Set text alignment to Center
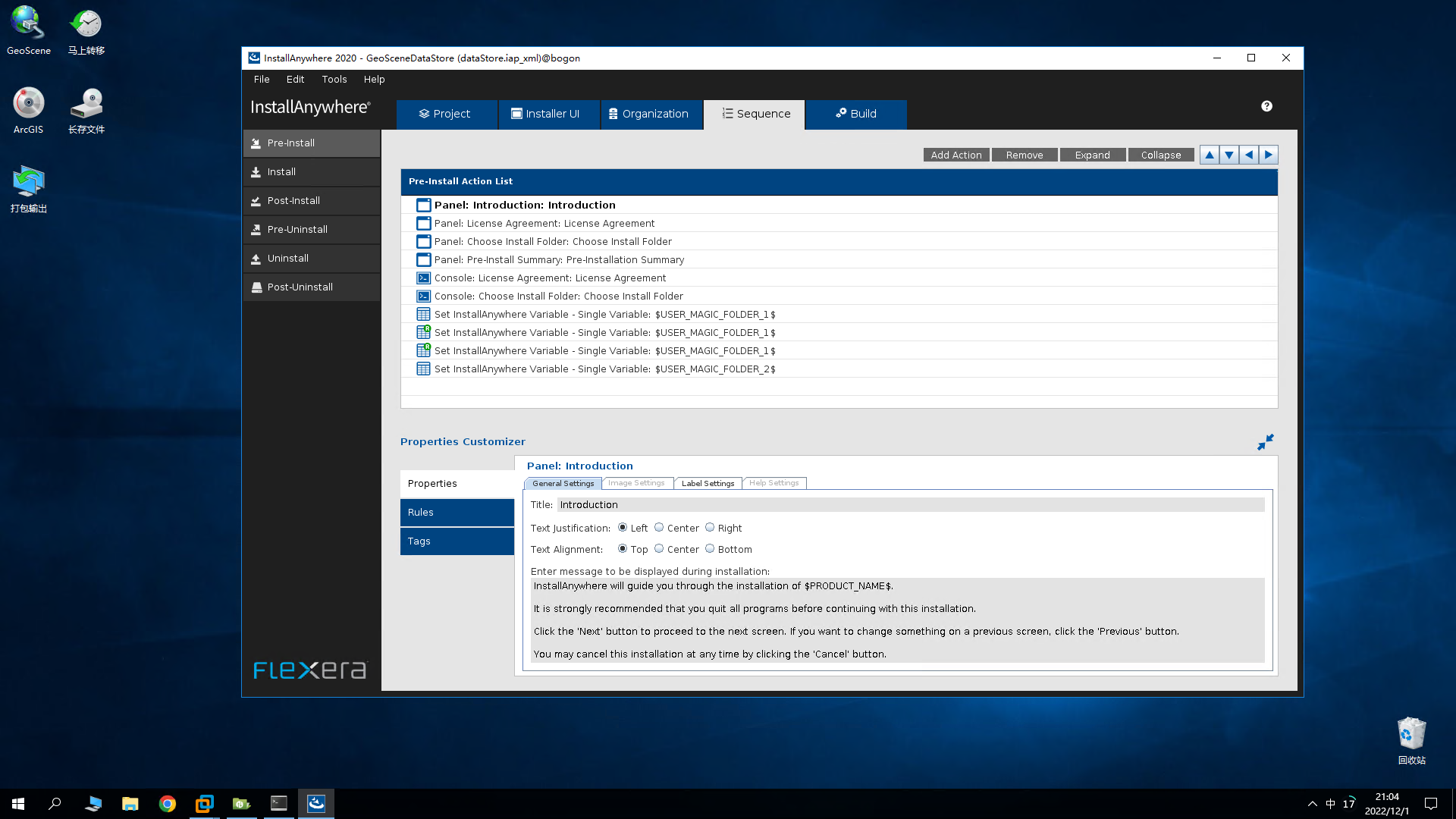This screenshot has width=1456, height=819. coord(659,549)
